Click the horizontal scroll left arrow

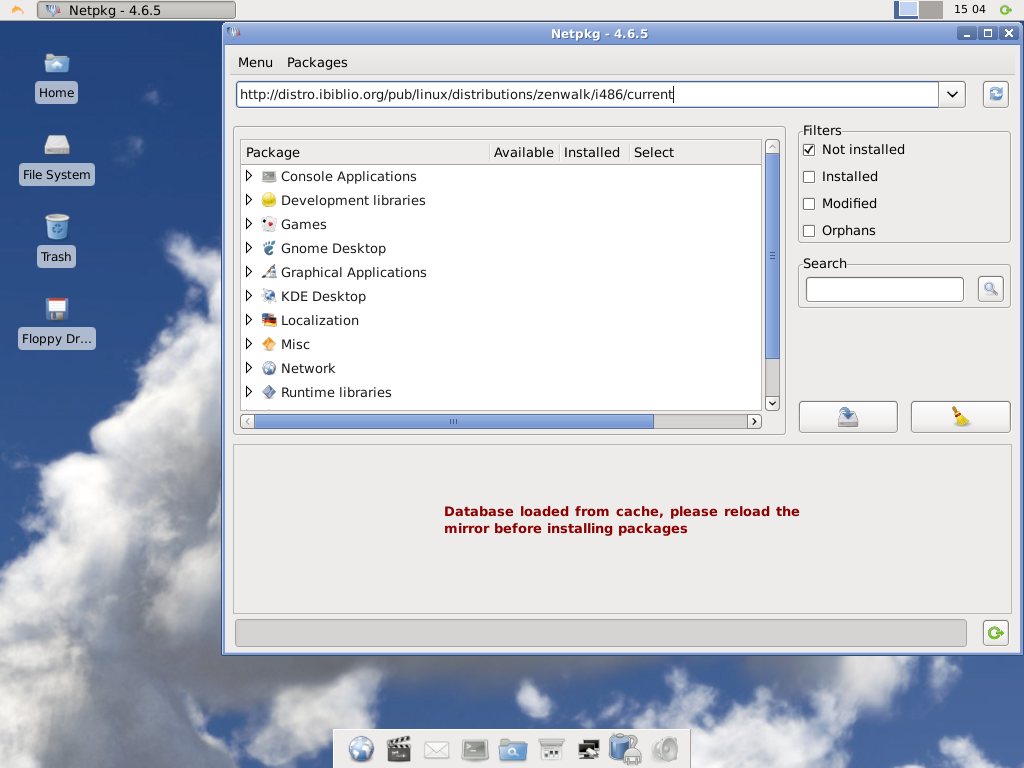pos(248,421)
